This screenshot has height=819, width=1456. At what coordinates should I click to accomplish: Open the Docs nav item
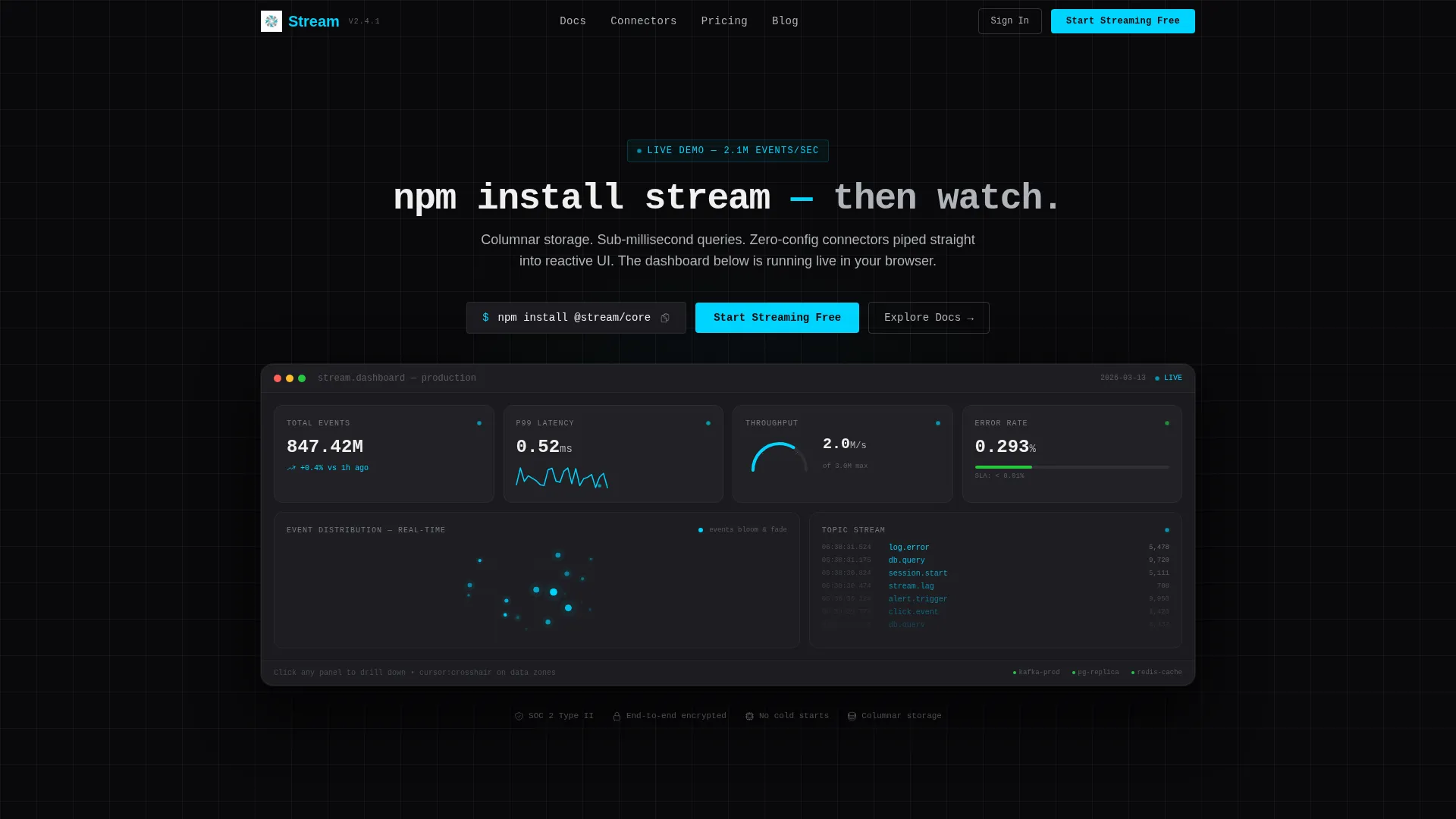(x=573, y=21)
